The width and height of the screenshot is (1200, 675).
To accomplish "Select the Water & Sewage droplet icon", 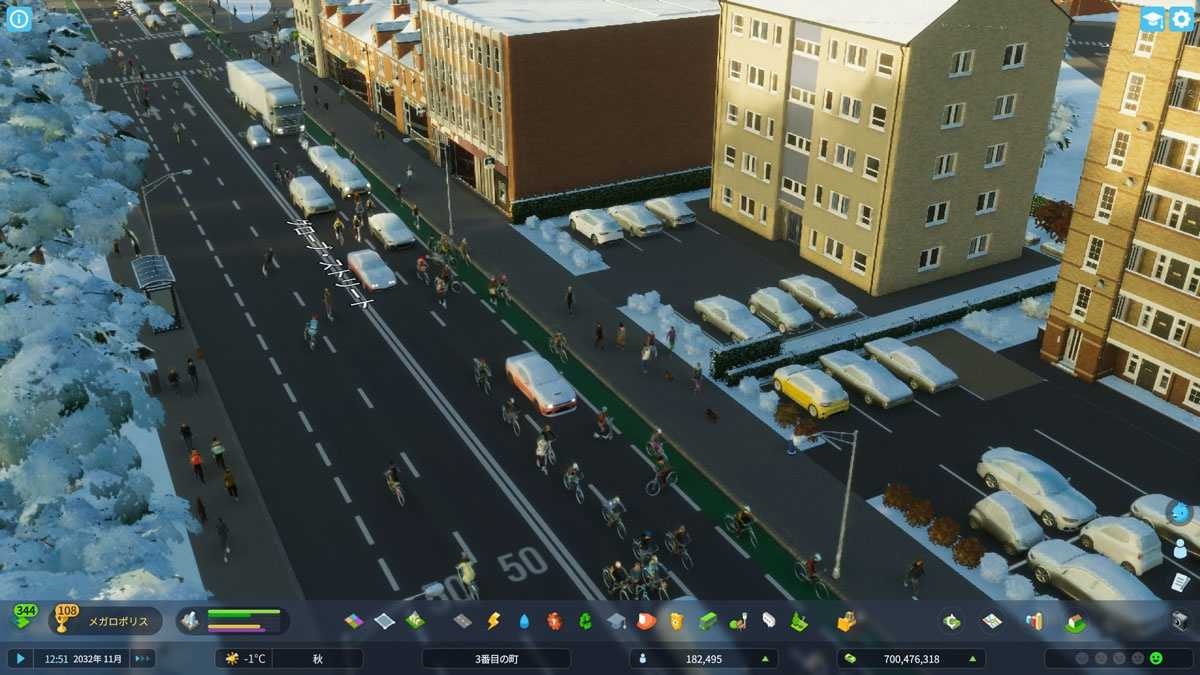I will [524, 621].
